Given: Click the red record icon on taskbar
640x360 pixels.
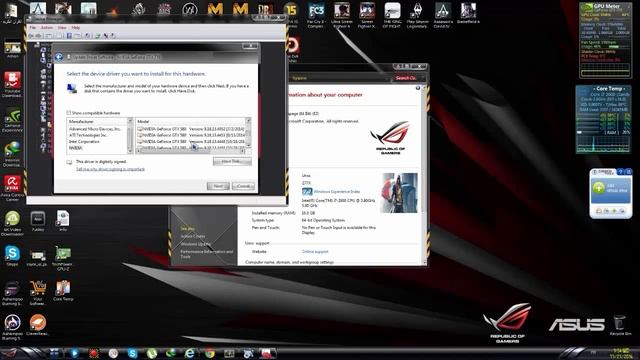Looking at the screenshot, I should click(x=93, y=353).
